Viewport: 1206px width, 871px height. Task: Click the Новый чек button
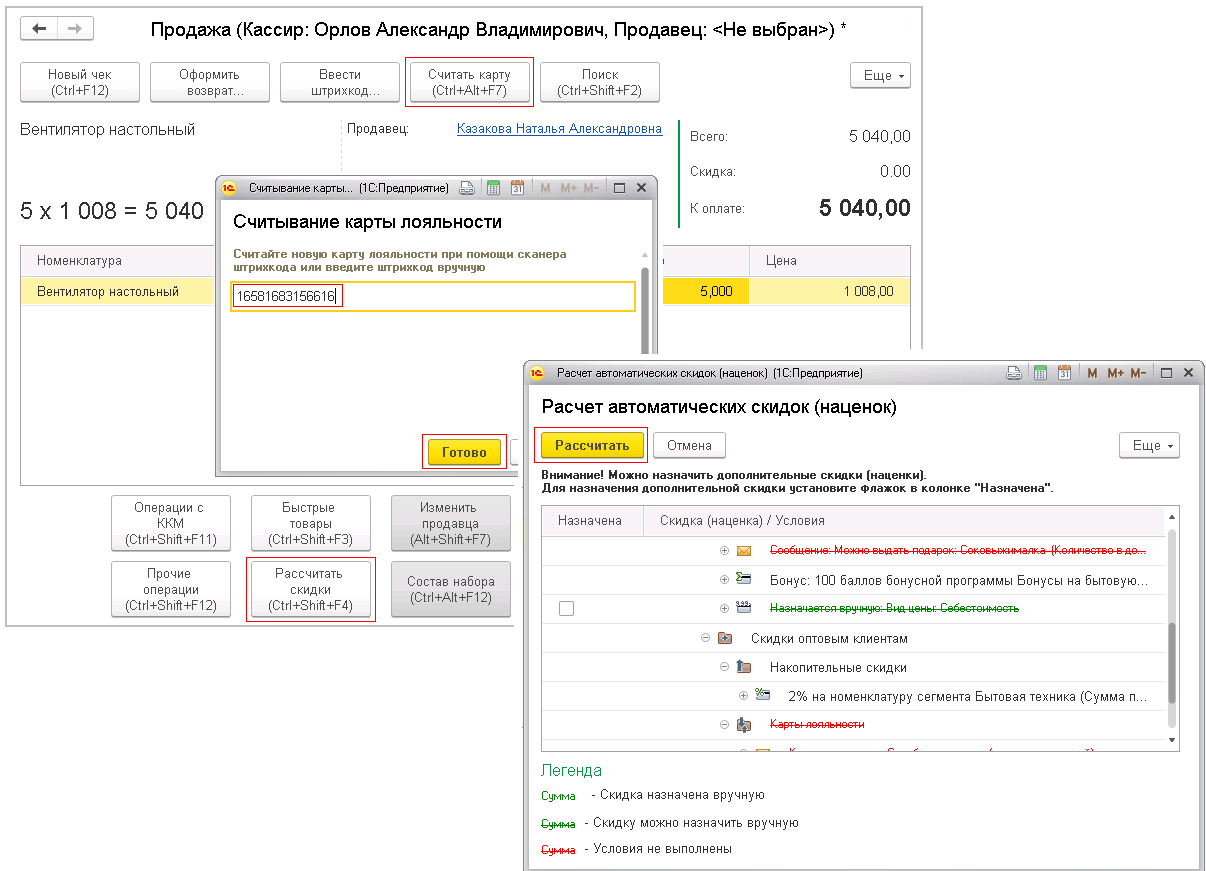click(x=80, y=82)
